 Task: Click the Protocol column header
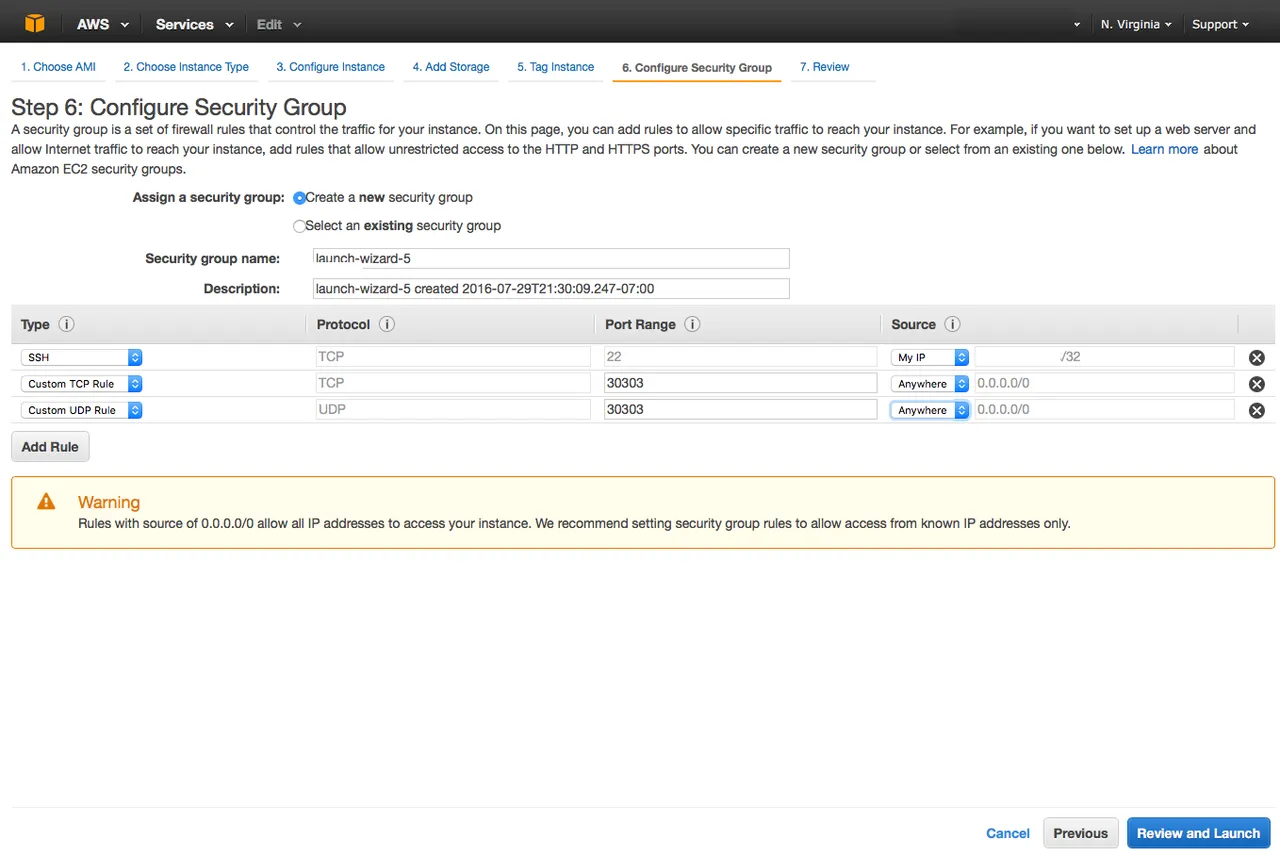343,325
